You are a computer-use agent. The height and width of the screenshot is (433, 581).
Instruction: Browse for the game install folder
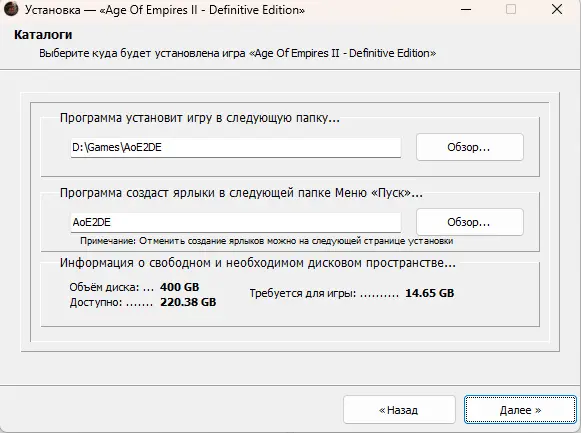click(x=469, y=147)
